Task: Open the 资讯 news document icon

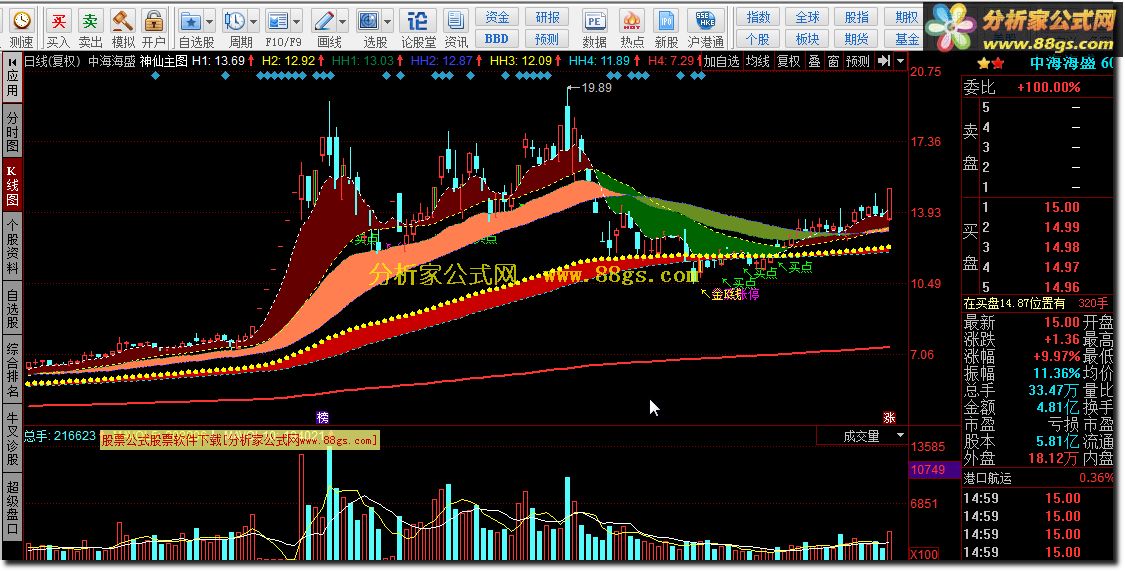Action: click(x=454, y=20)
